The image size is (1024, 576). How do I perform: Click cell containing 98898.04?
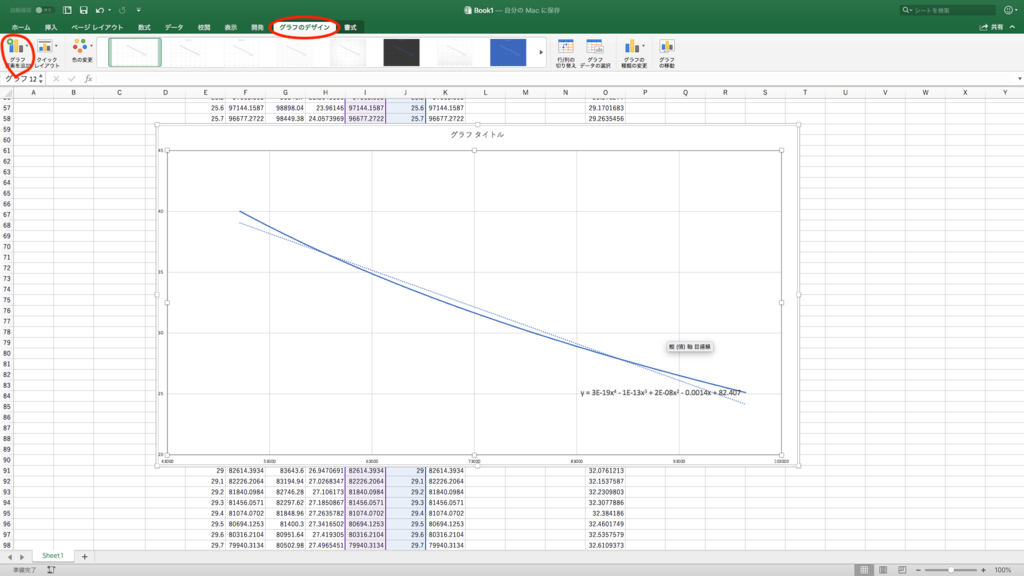[285, 108]
